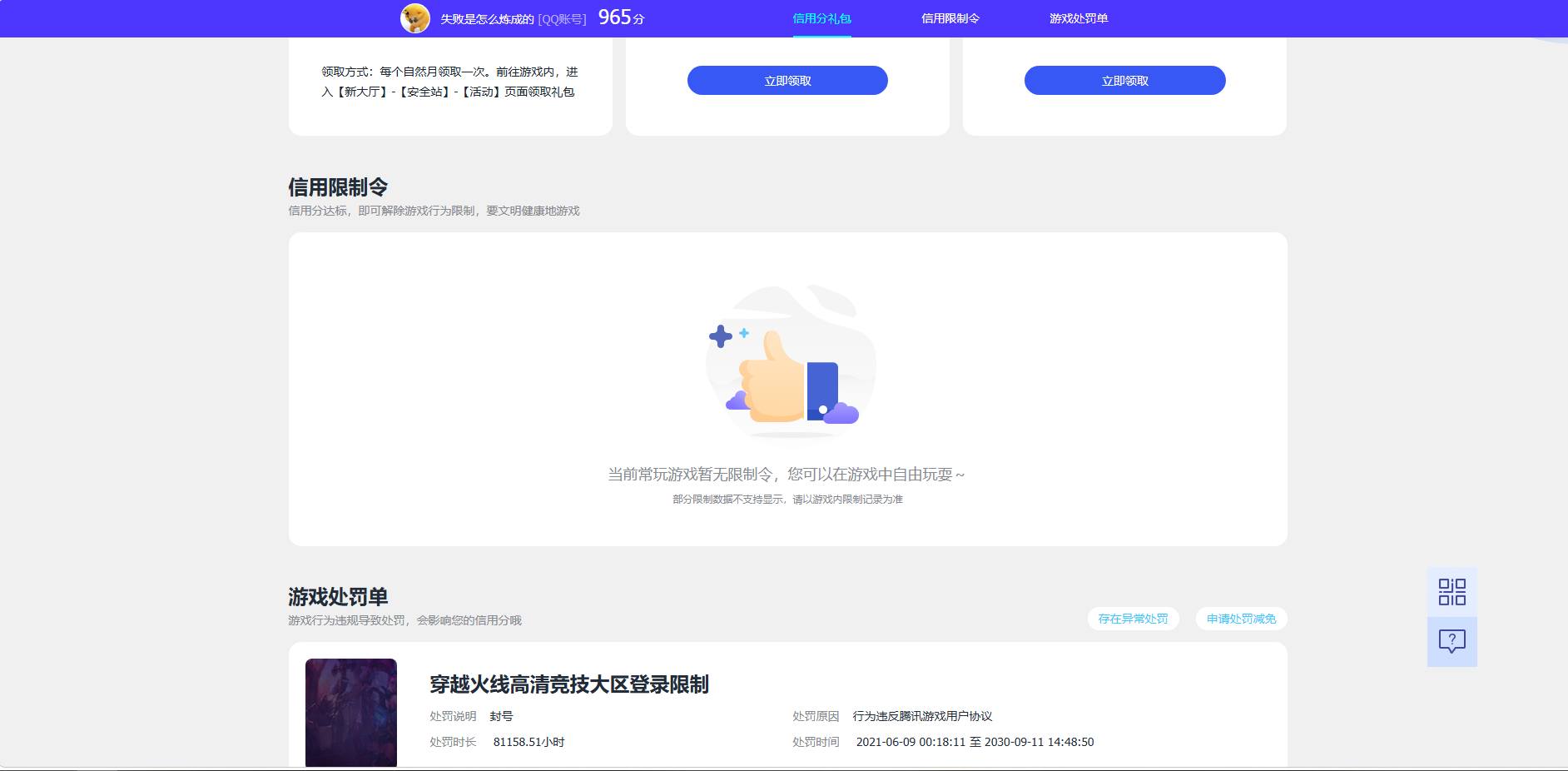Click title 穿越火线高清竞技大区登录限制
Viewport: 1568px width, 771px height.
[x=569, y=684]
